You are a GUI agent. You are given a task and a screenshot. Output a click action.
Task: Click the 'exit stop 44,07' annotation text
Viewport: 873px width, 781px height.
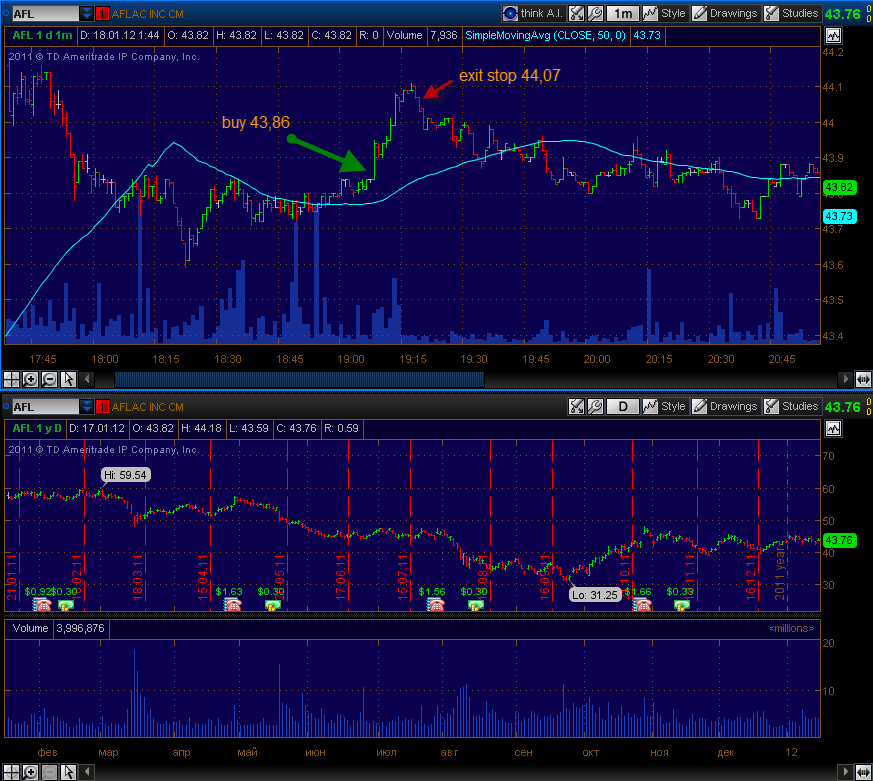coord(509,76)
